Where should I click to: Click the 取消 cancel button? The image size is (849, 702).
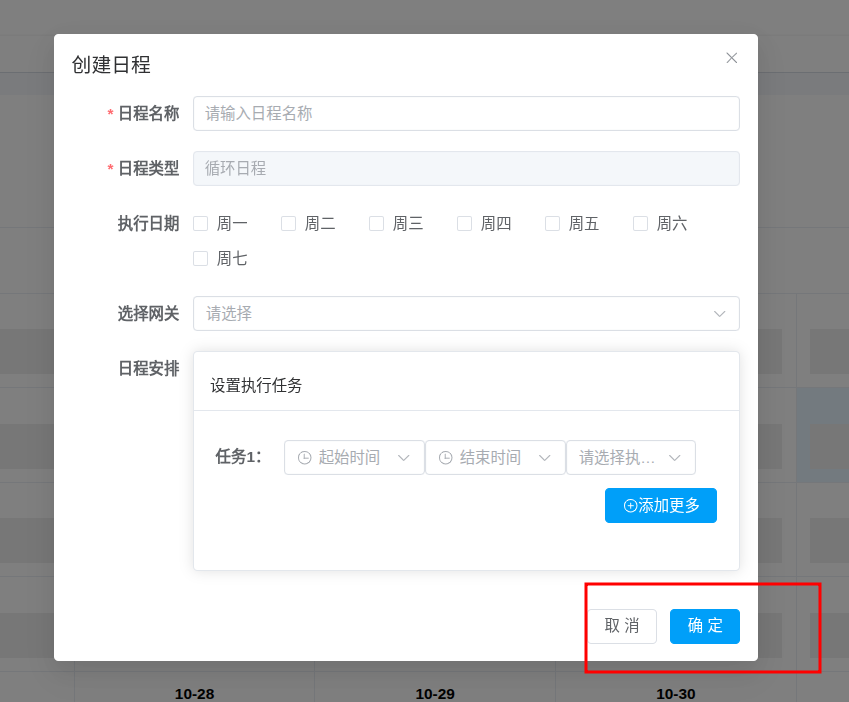(x=622, y=626)
